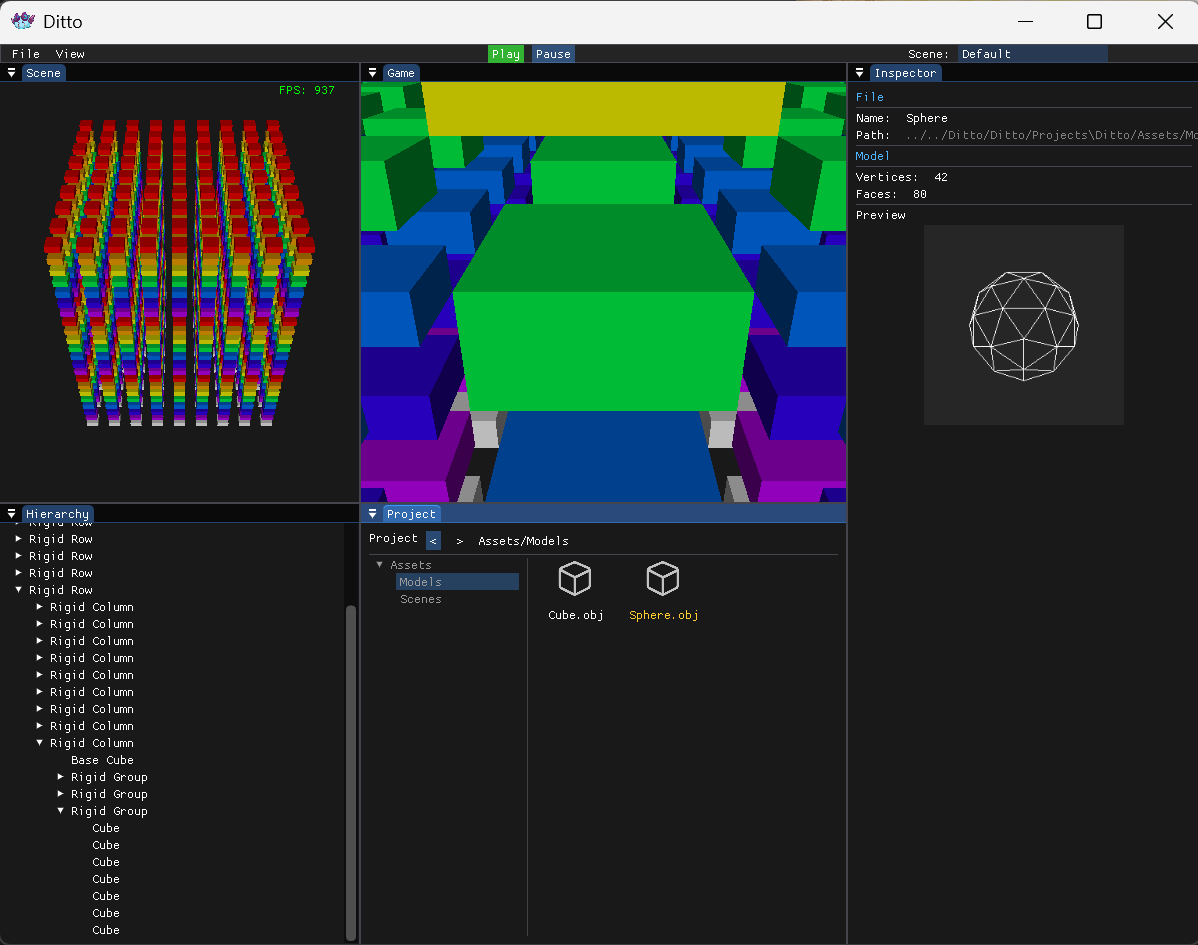
Task: Expand the second Rigid Group arrow
Action: tap(61, 794)
